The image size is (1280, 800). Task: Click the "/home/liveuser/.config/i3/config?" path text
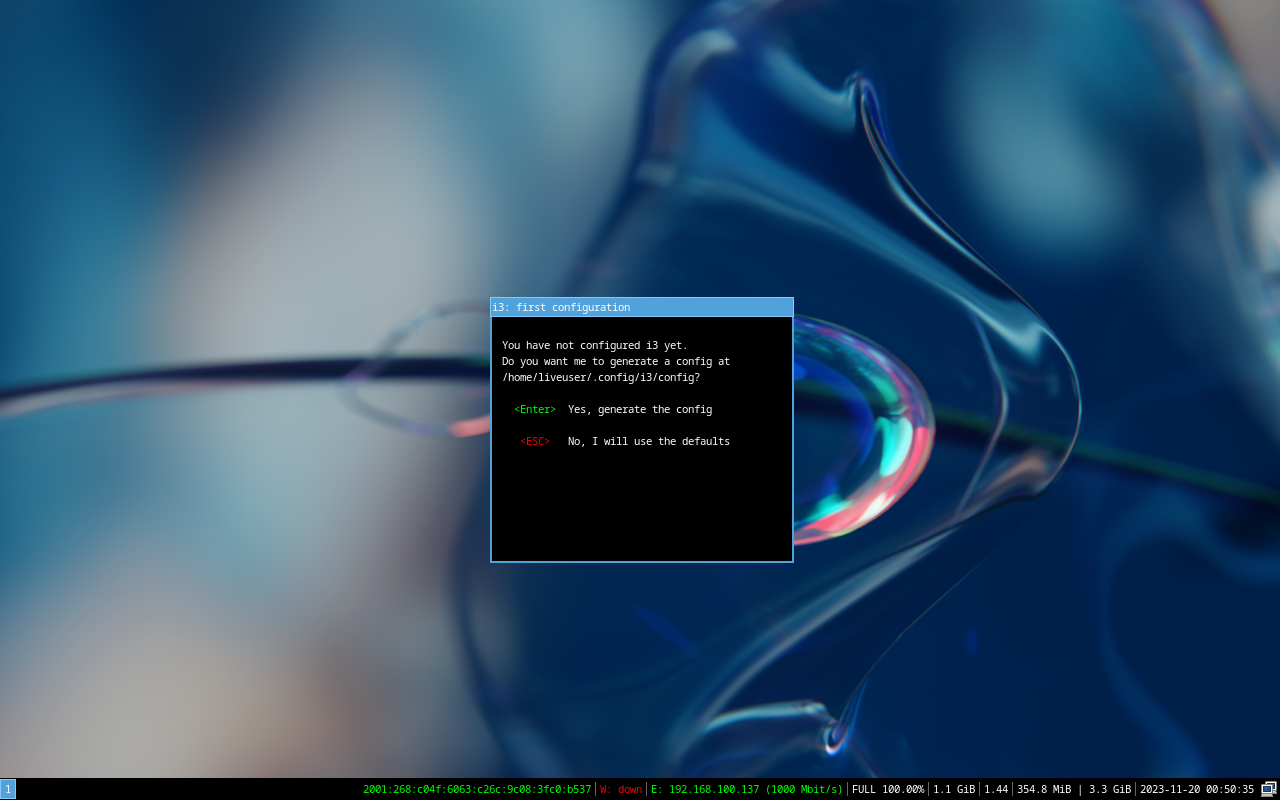coord(601,378)
